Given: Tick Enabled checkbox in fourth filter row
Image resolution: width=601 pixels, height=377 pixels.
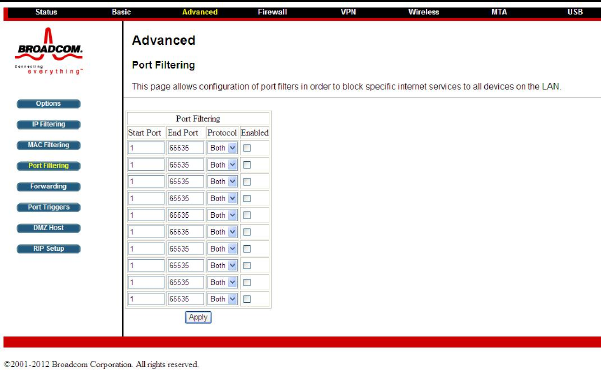Looking at the screenshot, I should point(247,198).
